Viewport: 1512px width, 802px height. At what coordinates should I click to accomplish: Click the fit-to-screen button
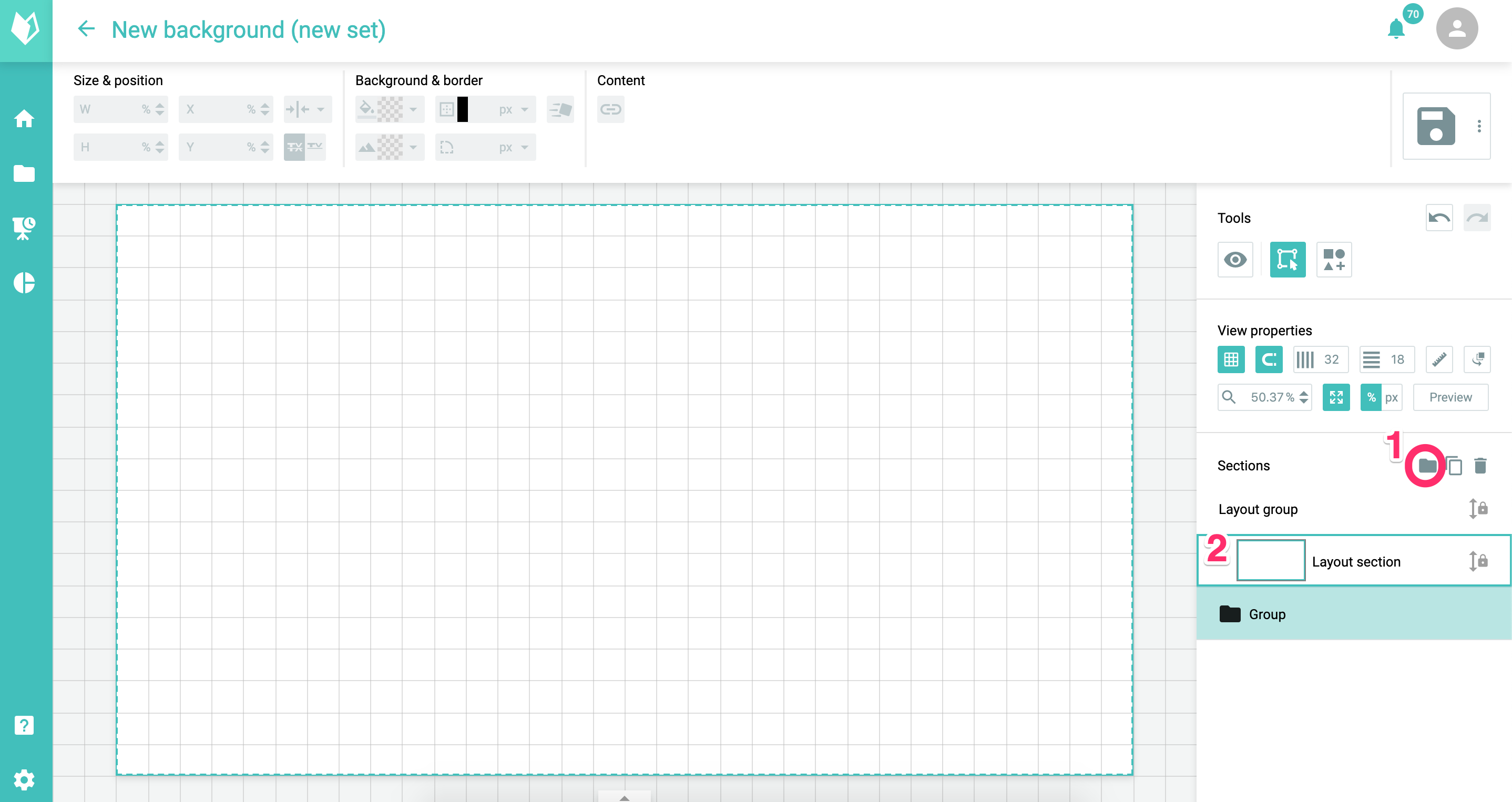(1336, 397)
